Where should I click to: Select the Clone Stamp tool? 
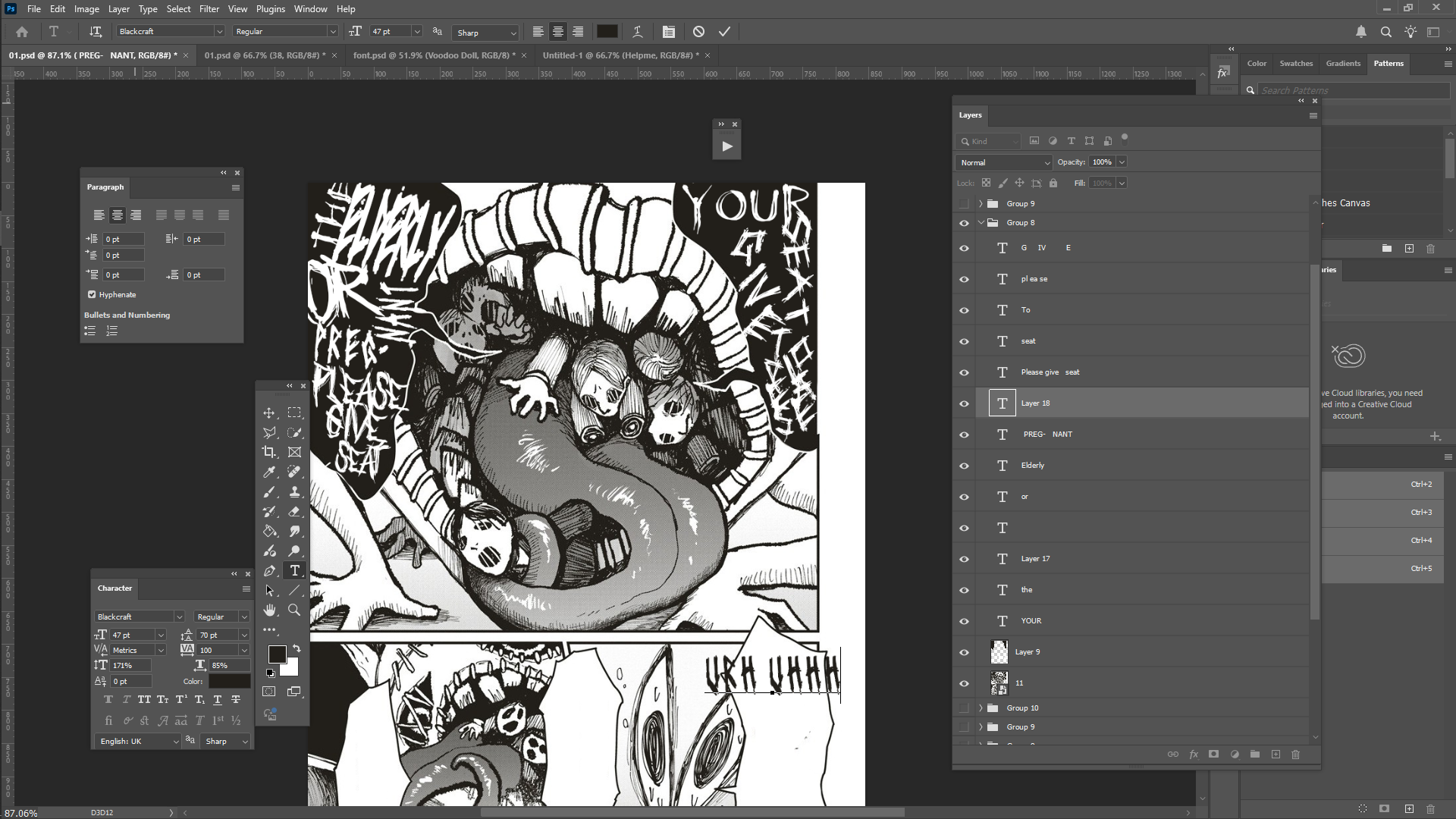294,492
